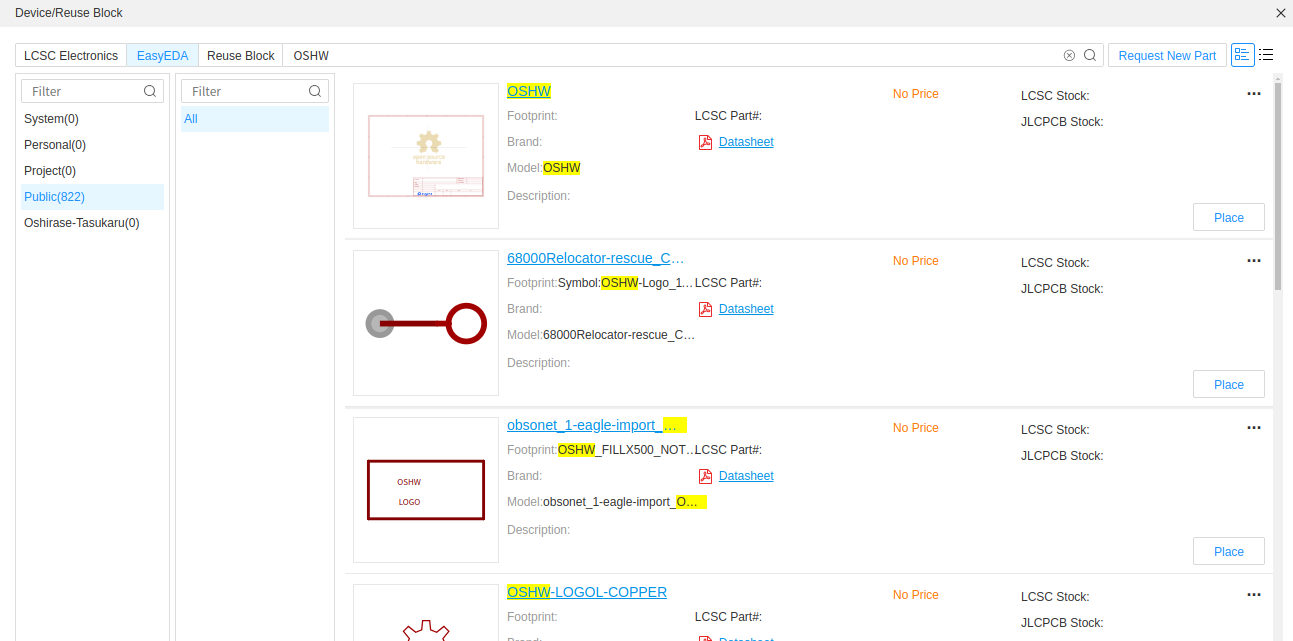Close the Device/Reuse Block dialog
1293x641 pixels.
[x=1281, y=13]
